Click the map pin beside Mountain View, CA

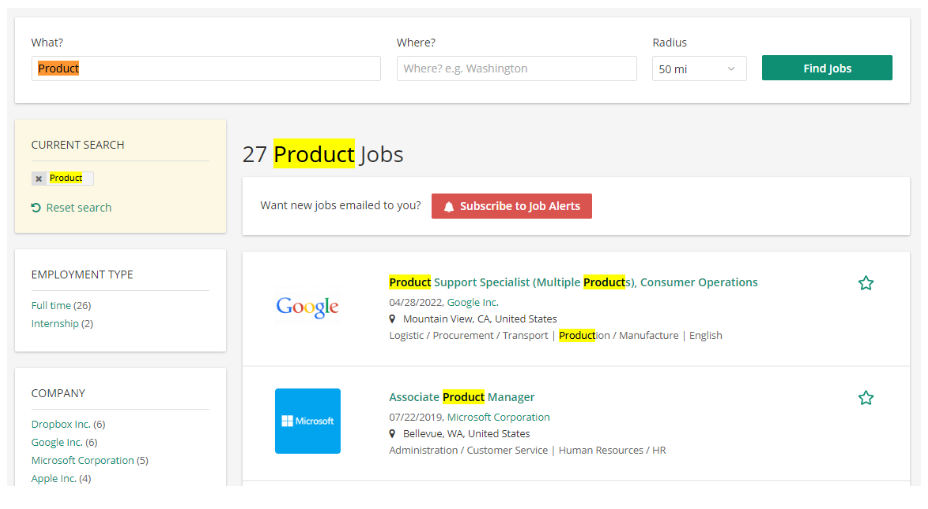click(x=392, y=319)
